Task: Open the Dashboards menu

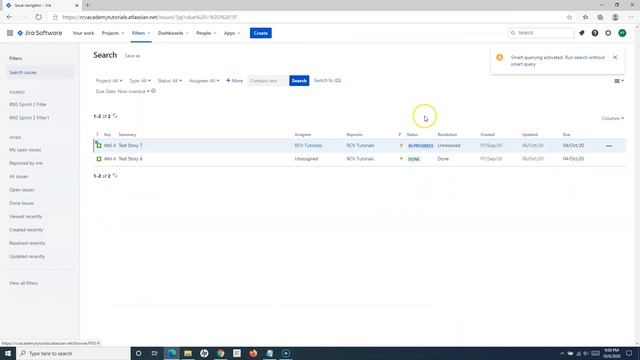Action: 173,33
